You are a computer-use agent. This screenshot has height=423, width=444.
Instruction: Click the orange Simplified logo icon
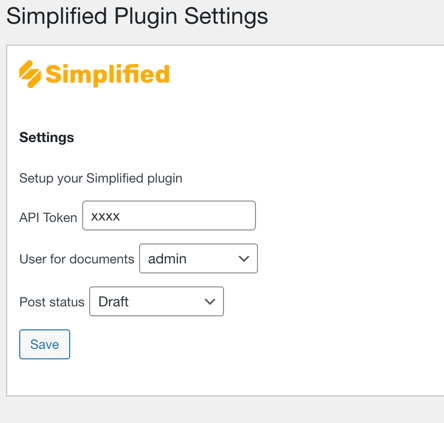coord(30,74)
